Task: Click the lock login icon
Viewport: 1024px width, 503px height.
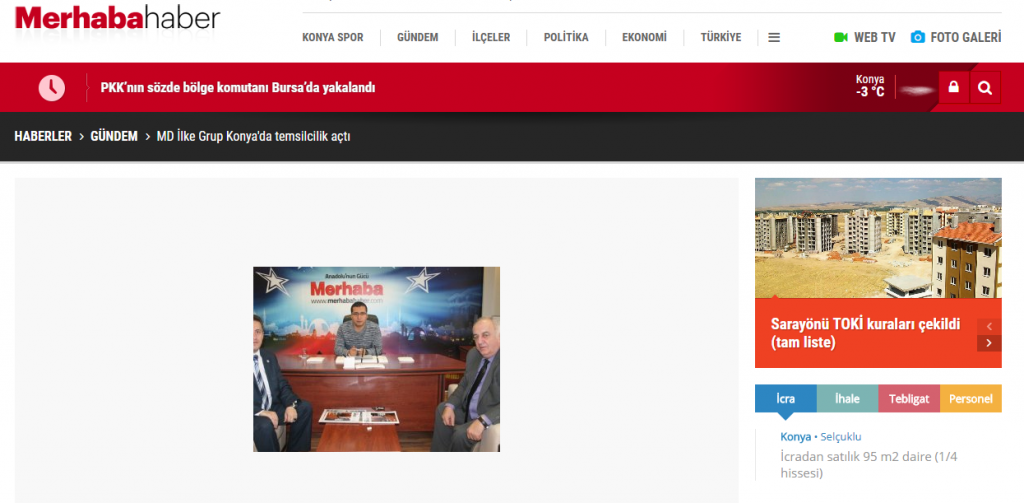Action: (x=953, y=88)
